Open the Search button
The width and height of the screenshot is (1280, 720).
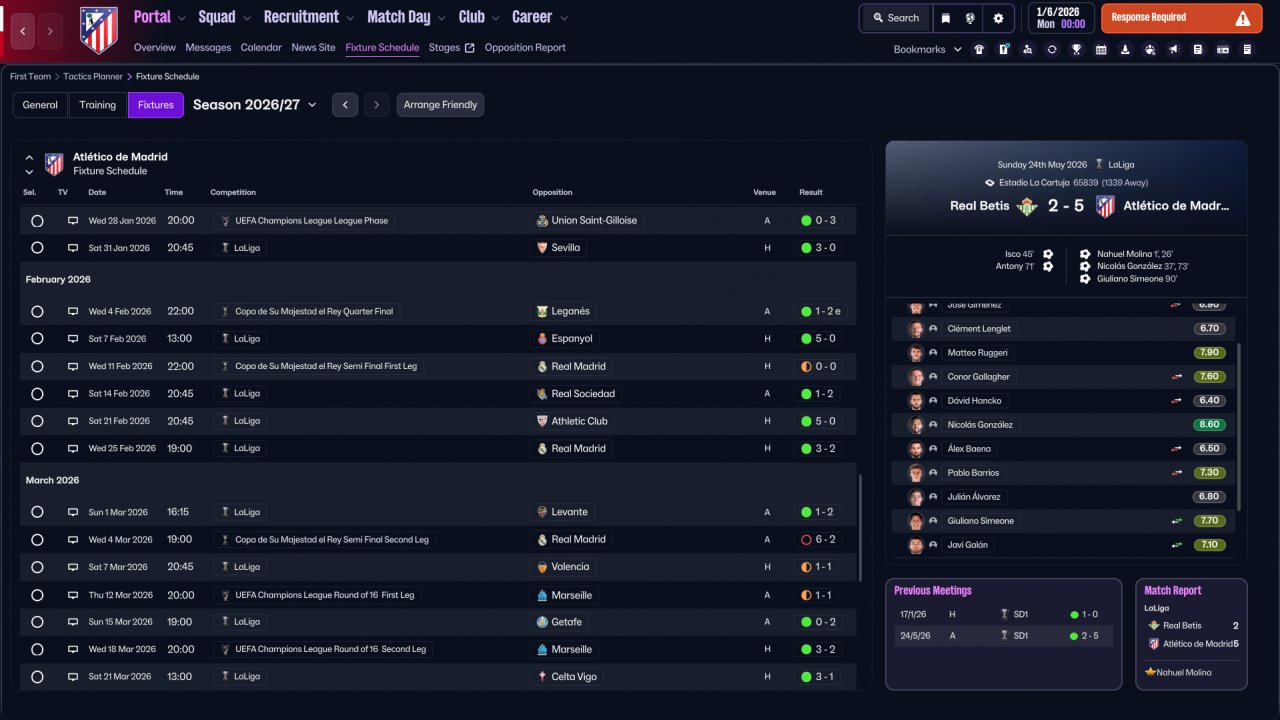pyautogui.click(x=895, y=18)
